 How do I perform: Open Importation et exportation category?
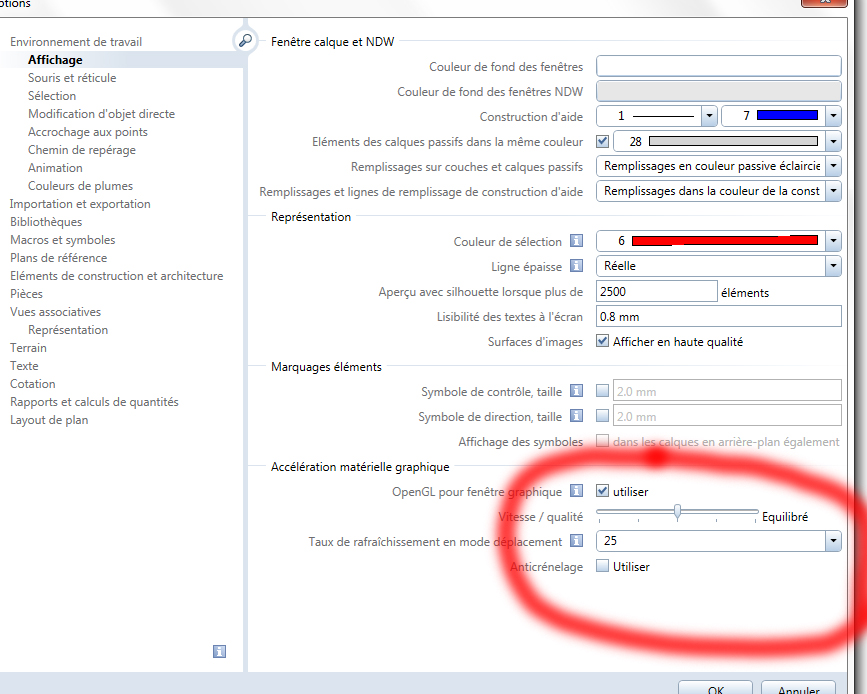[x=80, y=204]
